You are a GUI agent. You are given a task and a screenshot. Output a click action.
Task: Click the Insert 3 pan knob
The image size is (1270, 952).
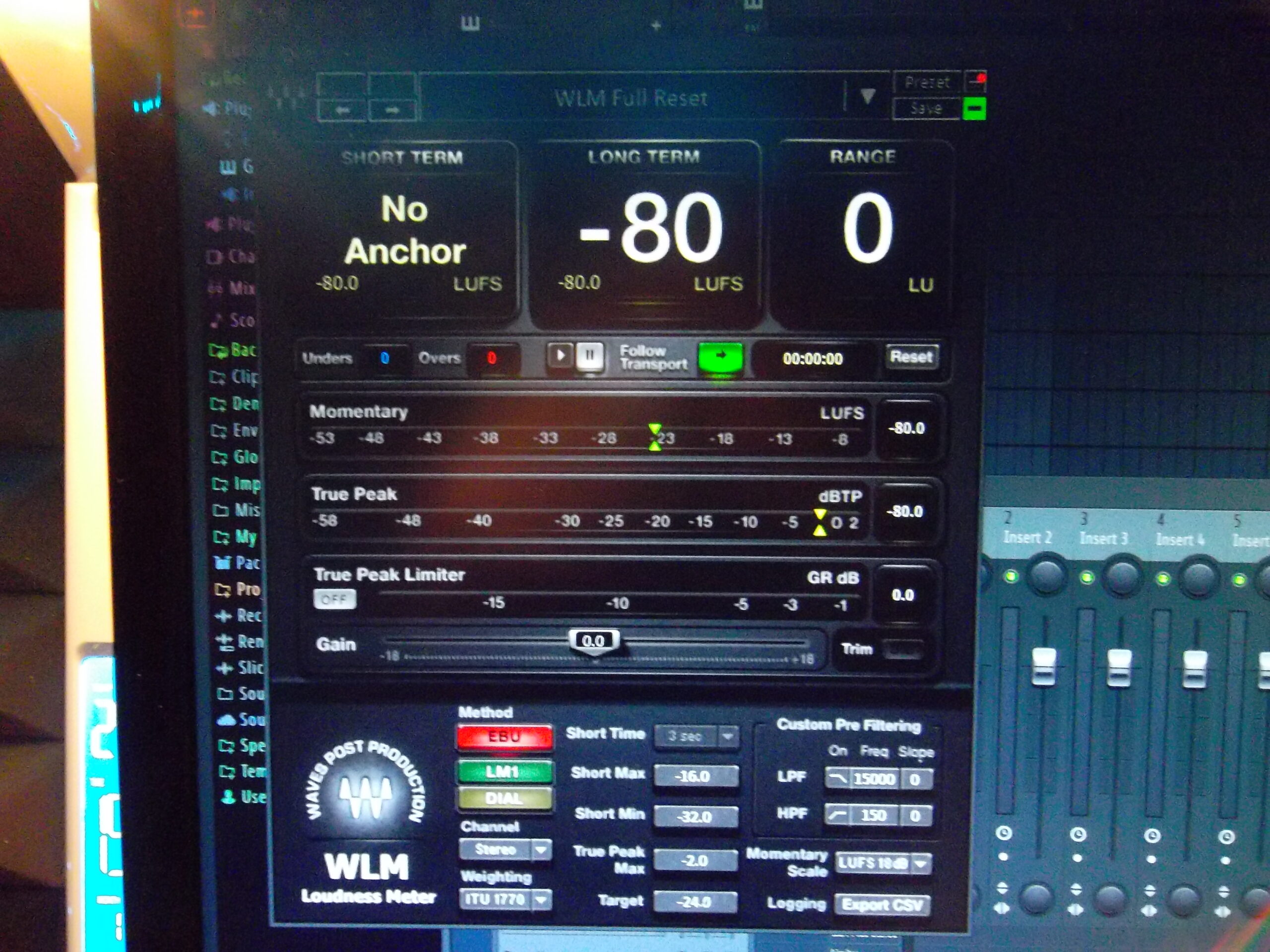pos(1123,577)
